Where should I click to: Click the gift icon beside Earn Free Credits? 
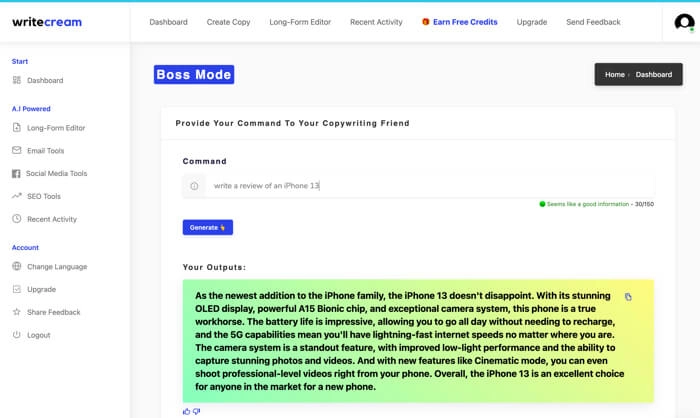click(x=425, y=21)
